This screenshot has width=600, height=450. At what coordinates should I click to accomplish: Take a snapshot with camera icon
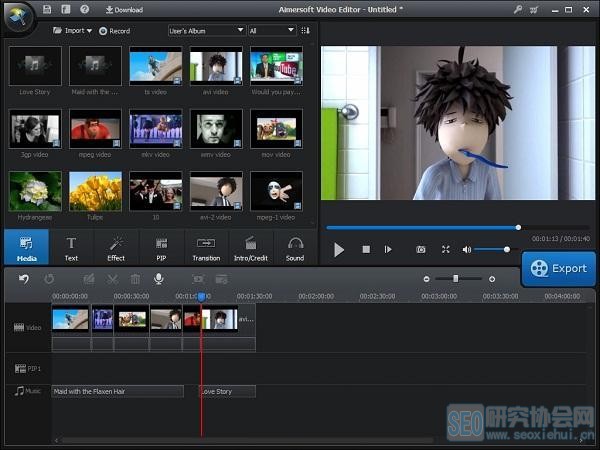click(421, 249)
